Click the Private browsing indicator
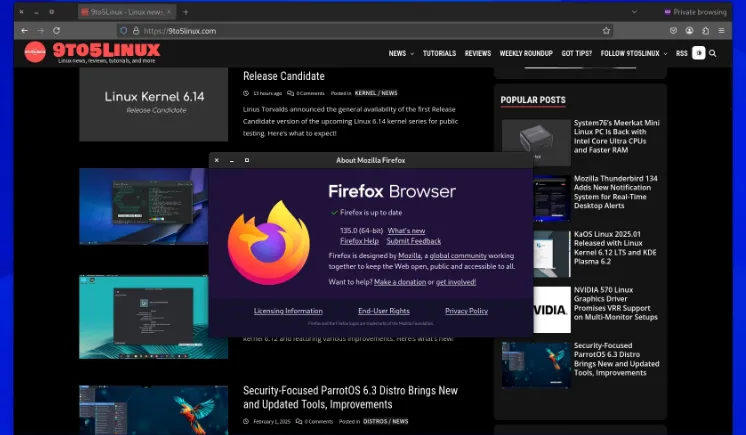746x435 pixels. pos(695,12)
